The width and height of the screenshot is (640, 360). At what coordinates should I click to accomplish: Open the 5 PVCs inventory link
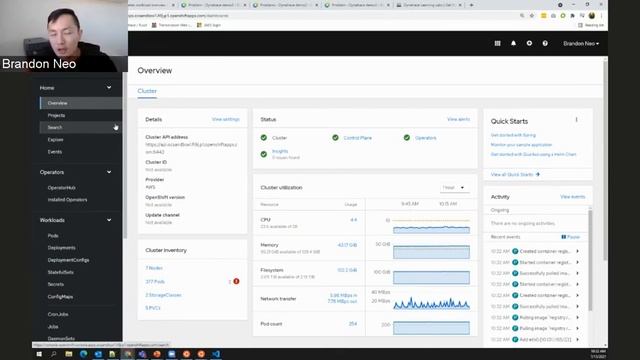(x=153, y=308)
